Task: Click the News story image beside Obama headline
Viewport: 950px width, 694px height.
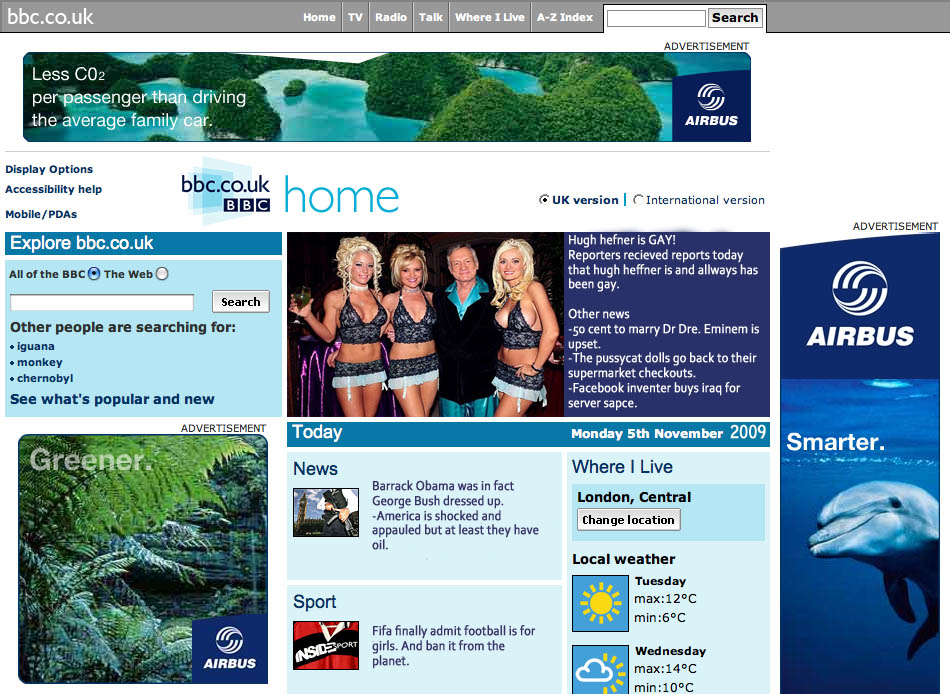Action: (325, 513)
